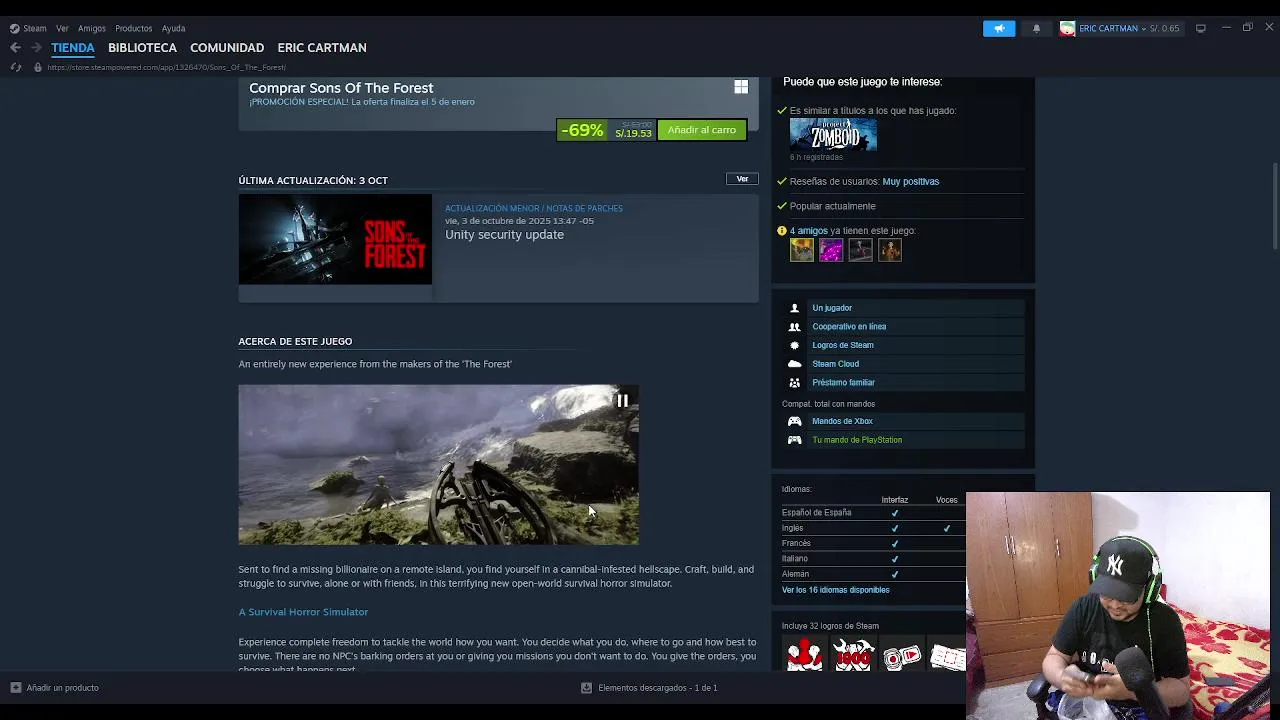This screenshot has width=1280, height=720.
Task: View the first red achievement icon
Action: (805, 655)
